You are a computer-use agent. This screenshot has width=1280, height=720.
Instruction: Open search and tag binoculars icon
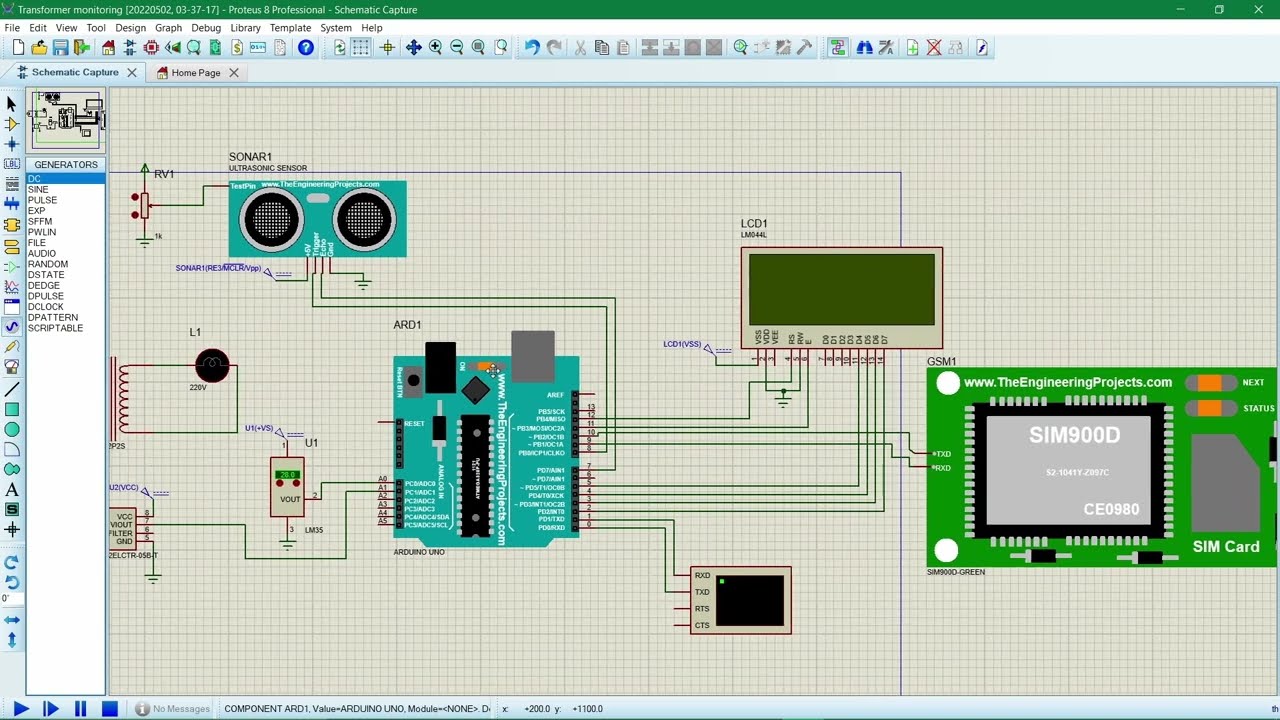[864, 47]
